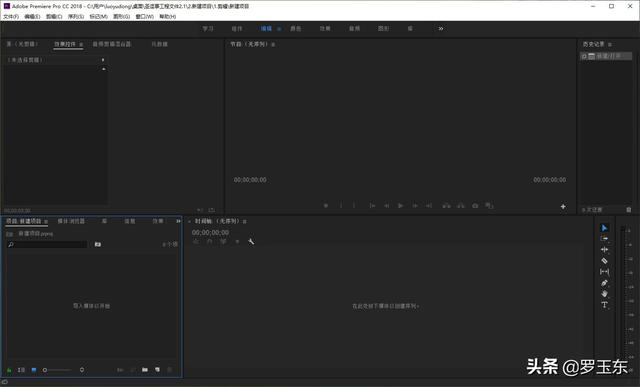This screenshot has width=640, height=387.
Task: Select the Track Select Forward tool
Action: tap(604, 238)
